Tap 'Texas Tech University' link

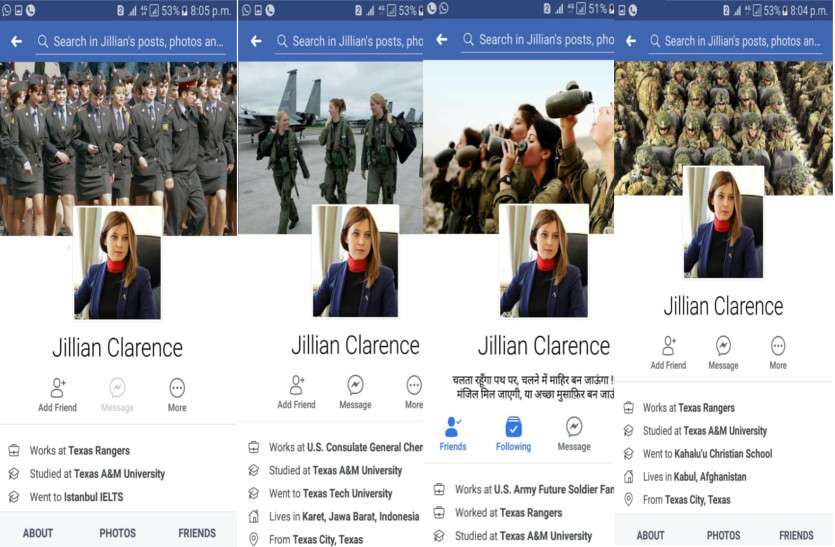pos(347,493)
